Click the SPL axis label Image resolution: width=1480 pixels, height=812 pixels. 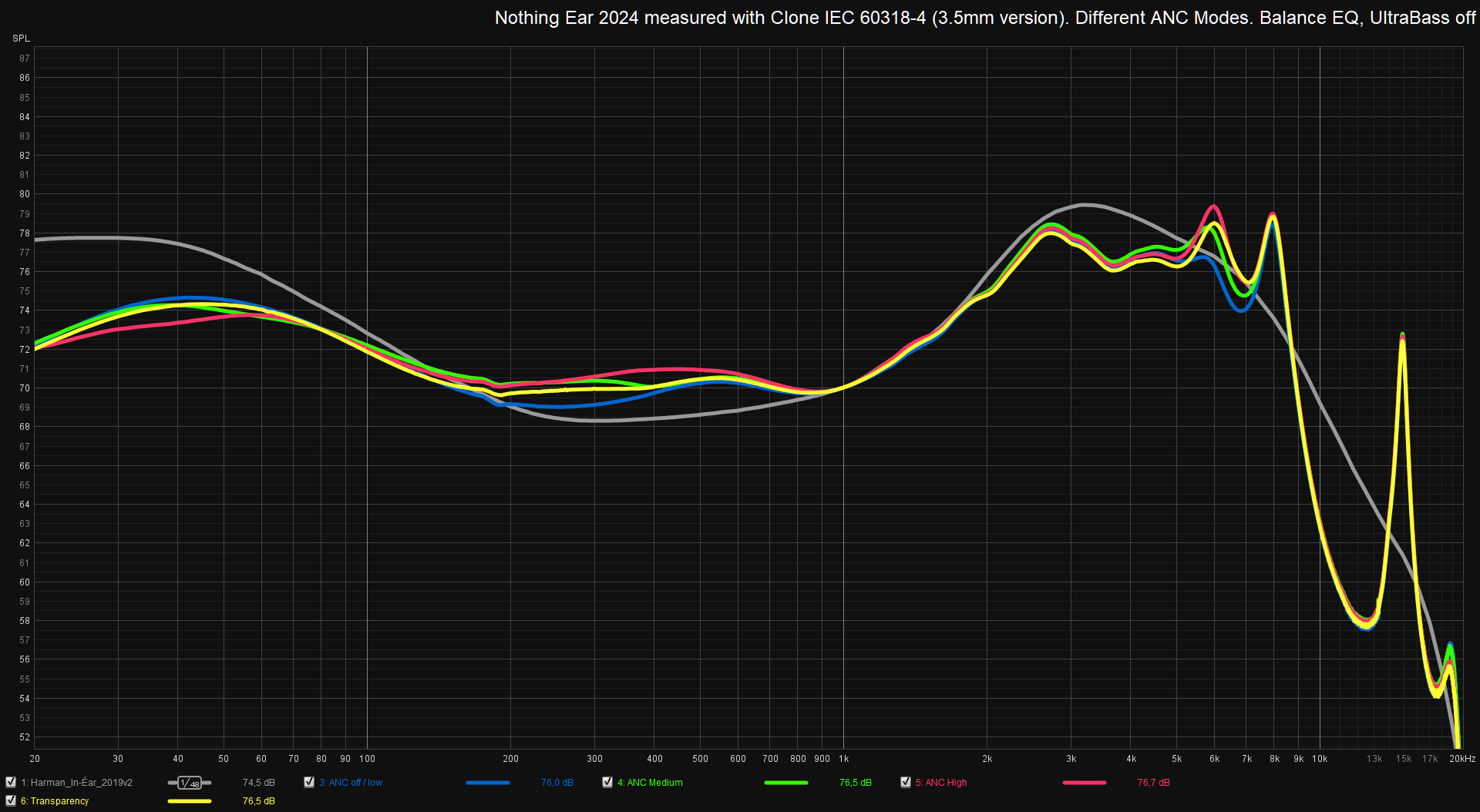tap(21, 39)
